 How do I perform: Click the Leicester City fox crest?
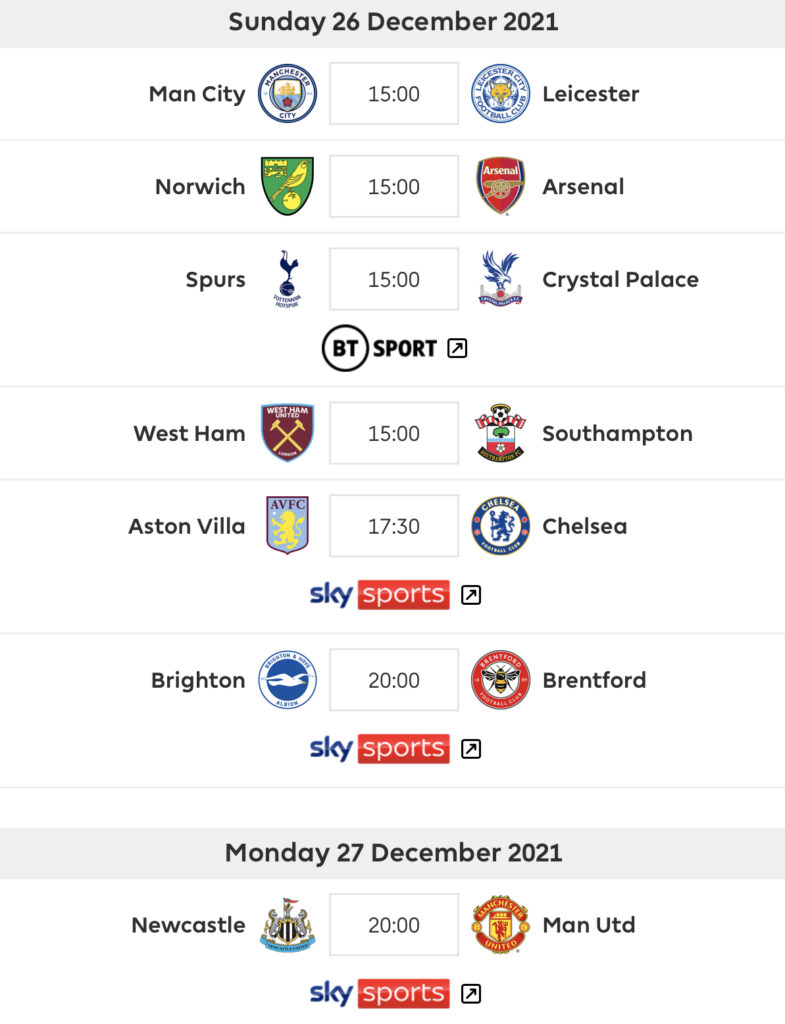point(500,93)
